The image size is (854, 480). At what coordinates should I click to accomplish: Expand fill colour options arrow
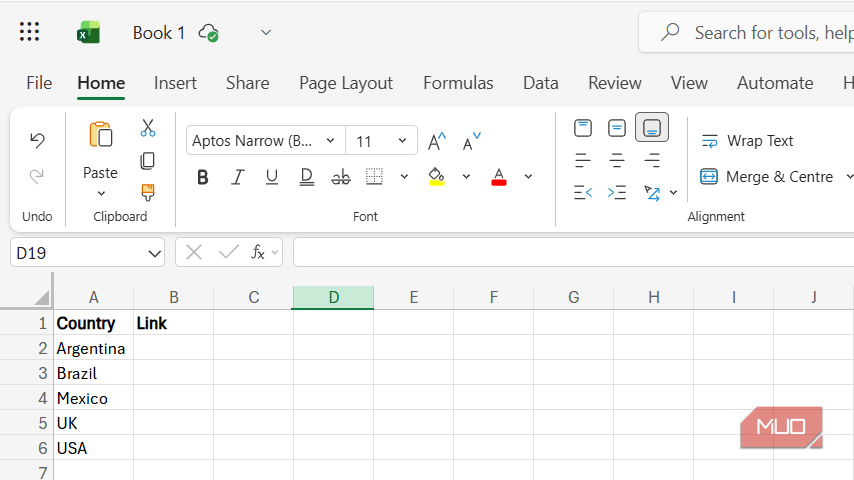click(x=466, y=177)
